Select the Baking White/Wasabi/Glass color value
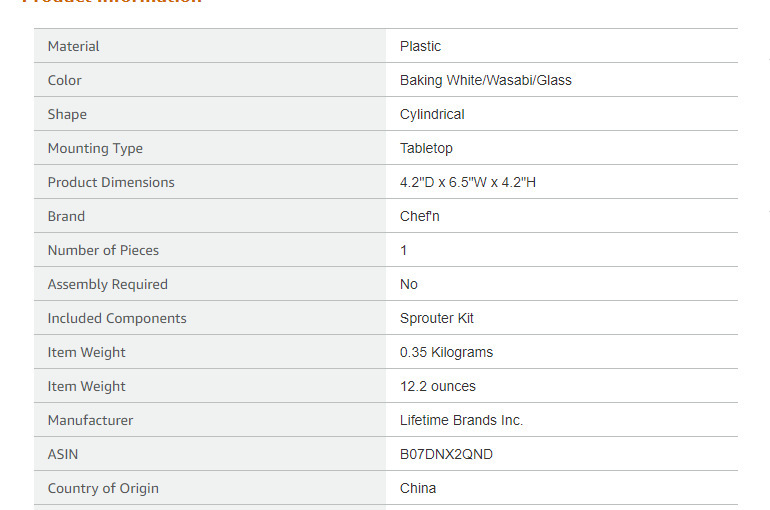The height and width of the screenshot is (510, 770). (485, 80)
